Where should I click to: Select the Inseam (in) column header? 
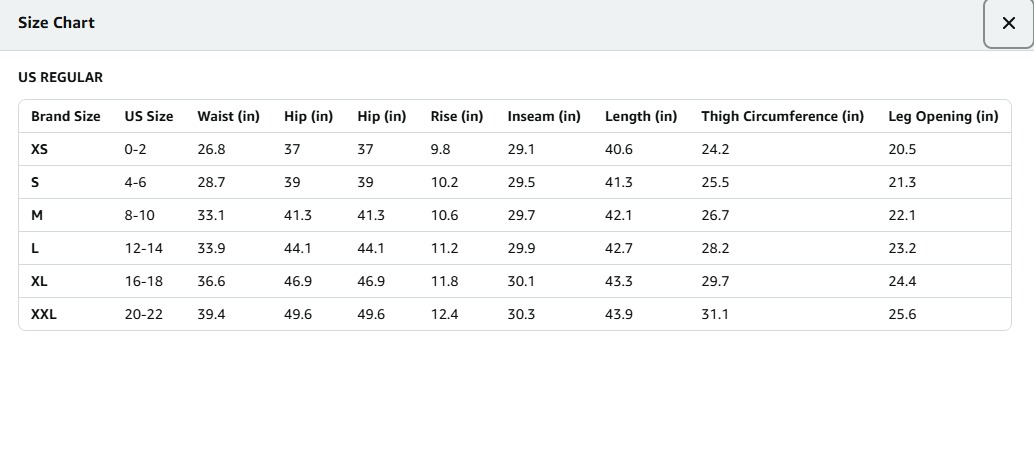544,116
